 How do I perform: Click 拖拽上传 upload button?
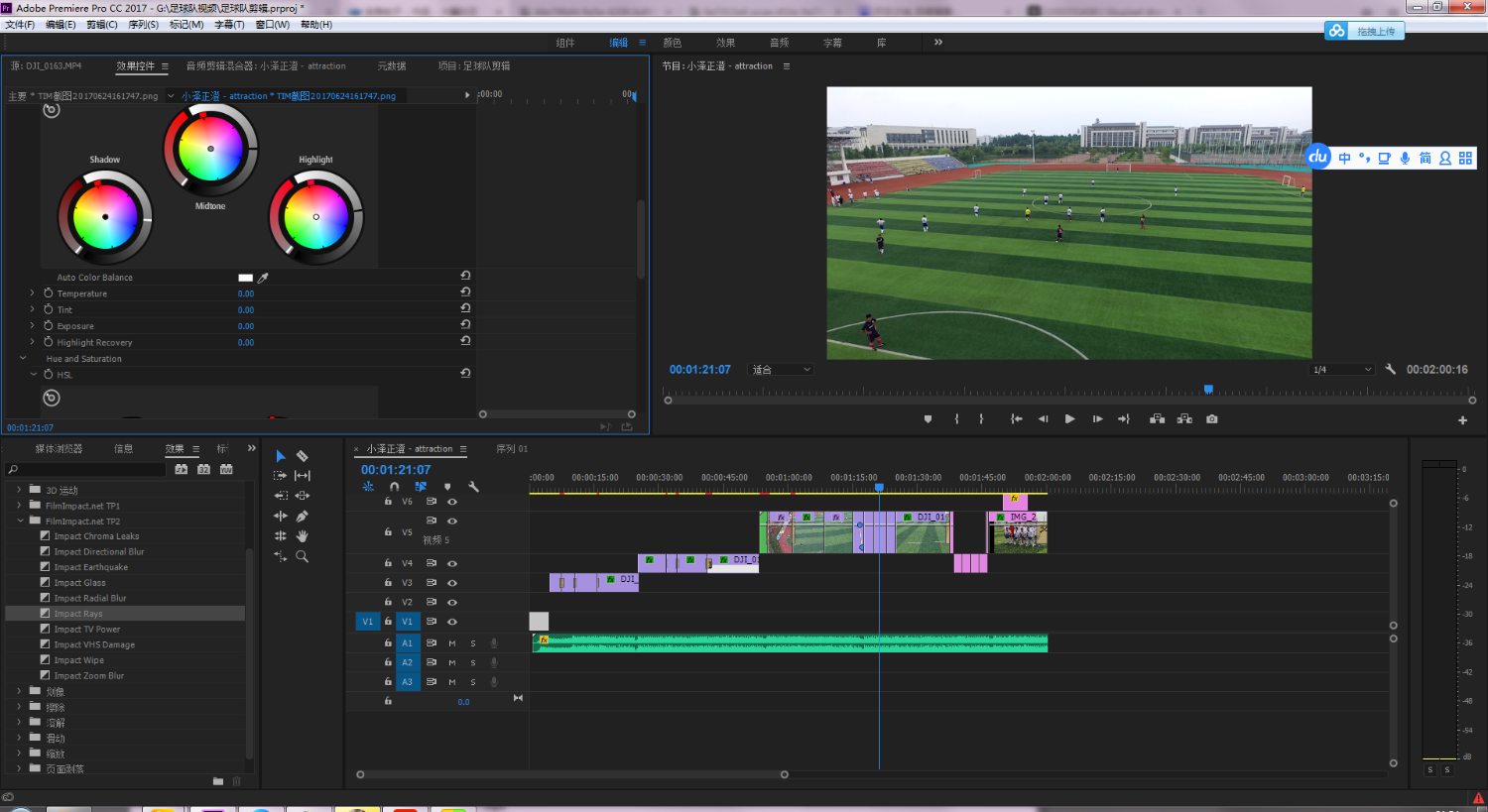click(1365, 31)
